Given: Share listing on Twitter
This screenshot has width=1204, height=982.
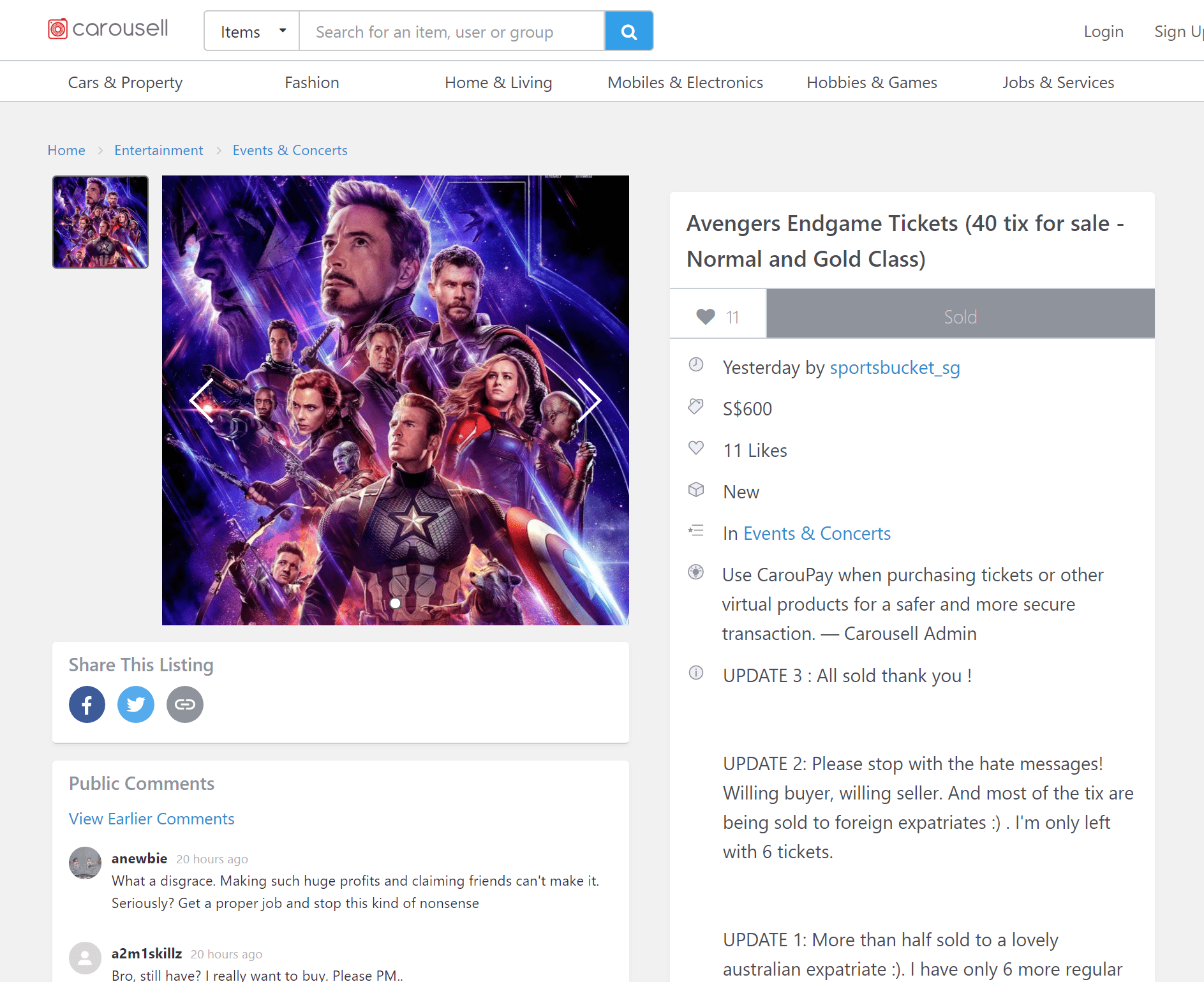Looking at the screenshot, I should 136,704.
